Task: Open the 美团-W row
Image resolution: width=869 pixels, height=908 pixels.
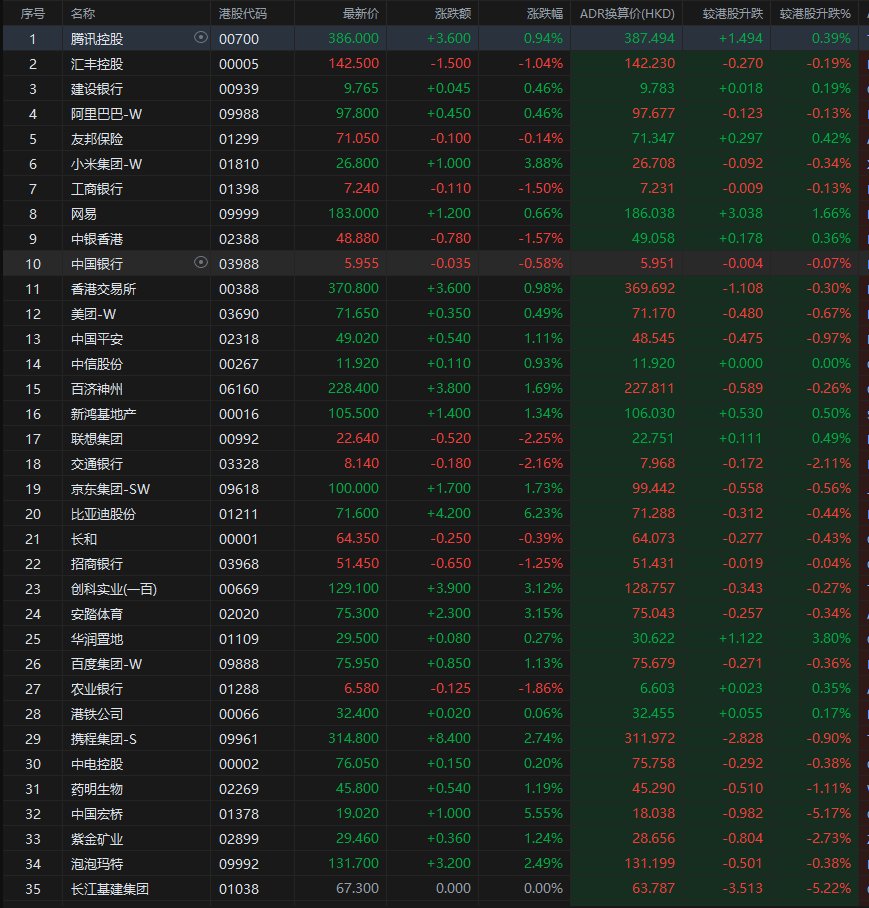Action: click(434, 313)
